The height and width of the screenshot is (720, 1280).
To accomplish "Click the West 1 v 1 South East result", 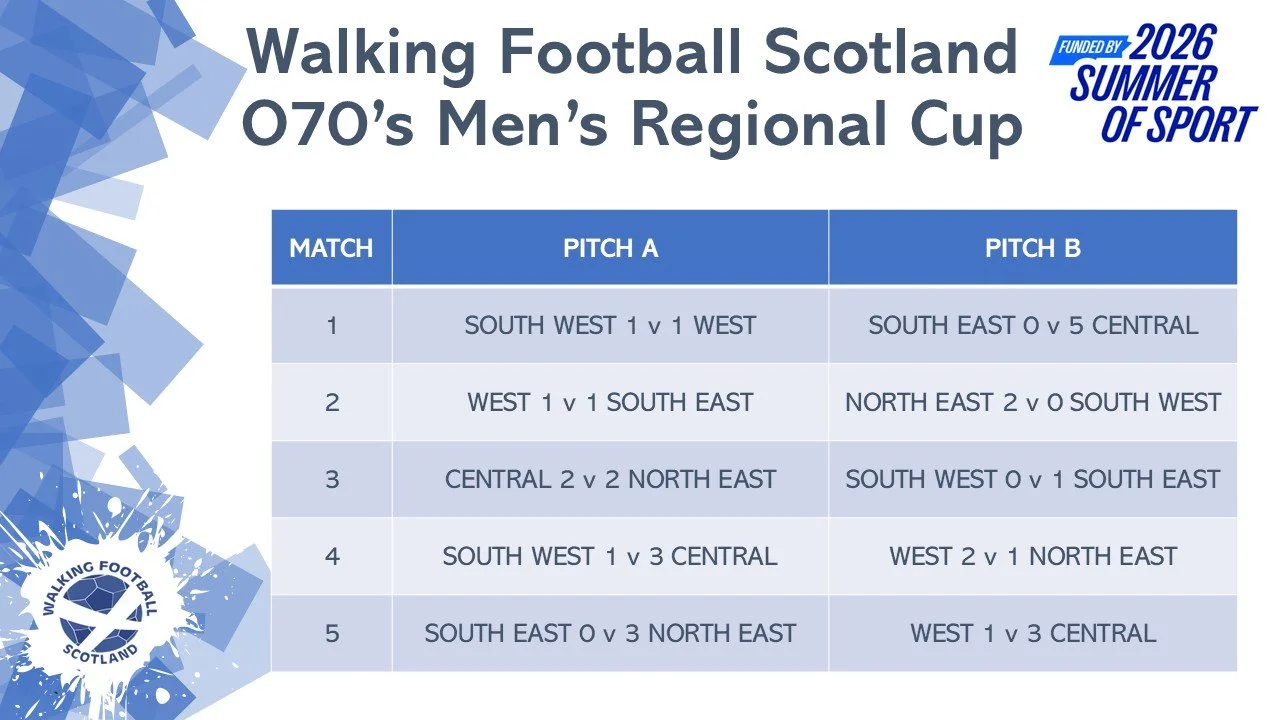I will point(610,402).
